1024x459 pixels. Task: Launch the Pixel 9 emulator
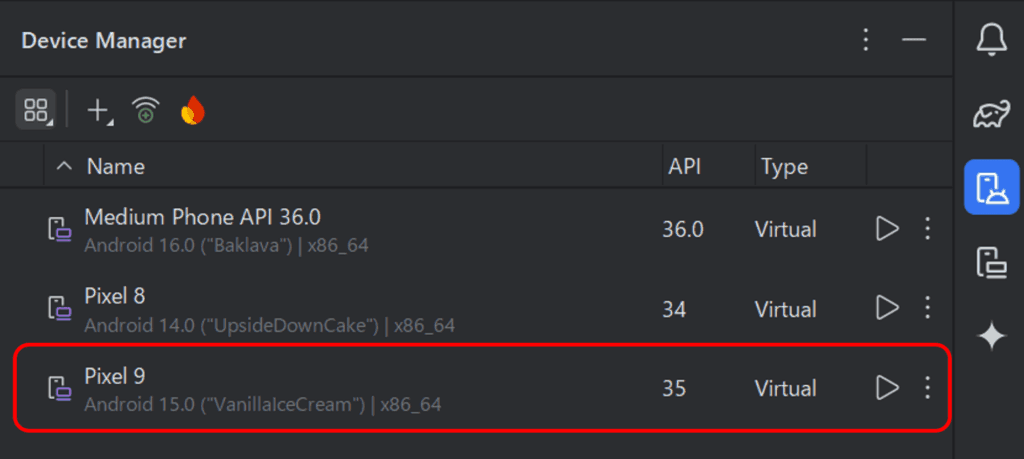(x=887, y=388)
